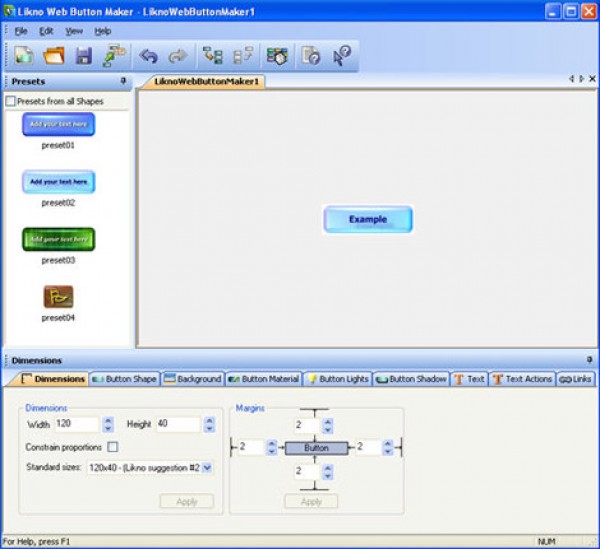600x549 pixels.
Task: Enable Presets from all Shapes checkbox
Action: point(11,101)
